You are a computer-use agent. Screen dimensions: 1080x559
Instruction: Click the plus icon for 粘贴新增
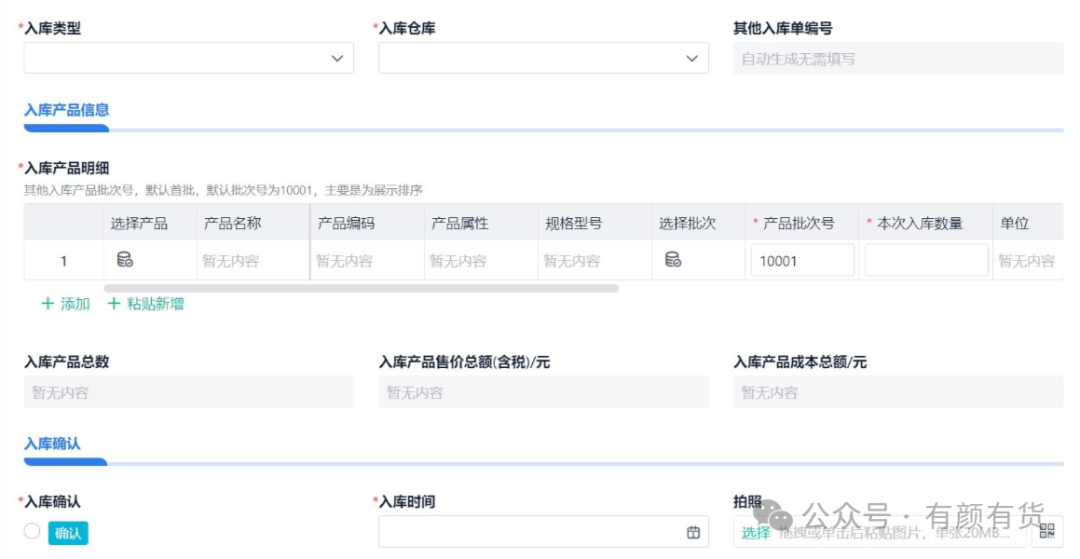click(113, 304)
